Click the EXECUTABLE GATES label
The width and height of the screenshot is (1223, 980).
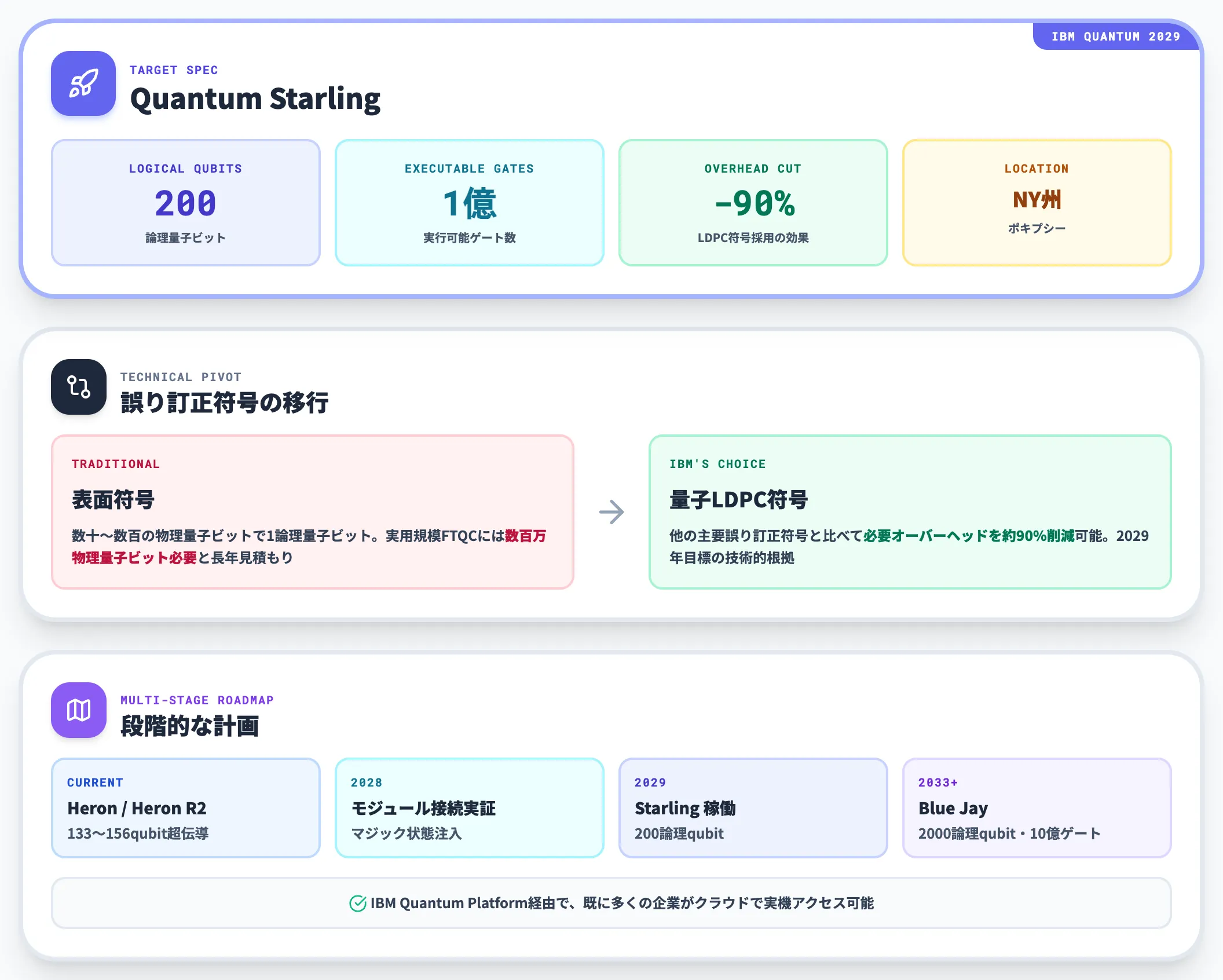[x=470, y=169]
